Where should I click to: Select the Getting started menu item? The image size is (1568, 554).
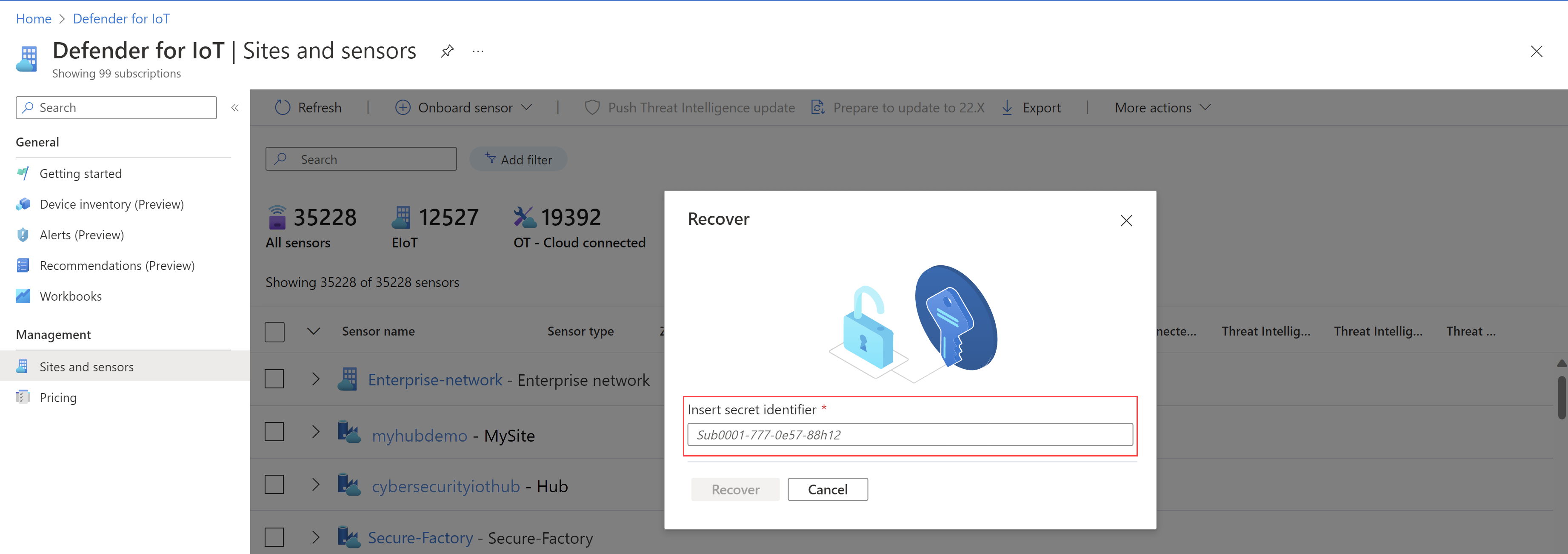pyautogui.click(x=80, y=173)
